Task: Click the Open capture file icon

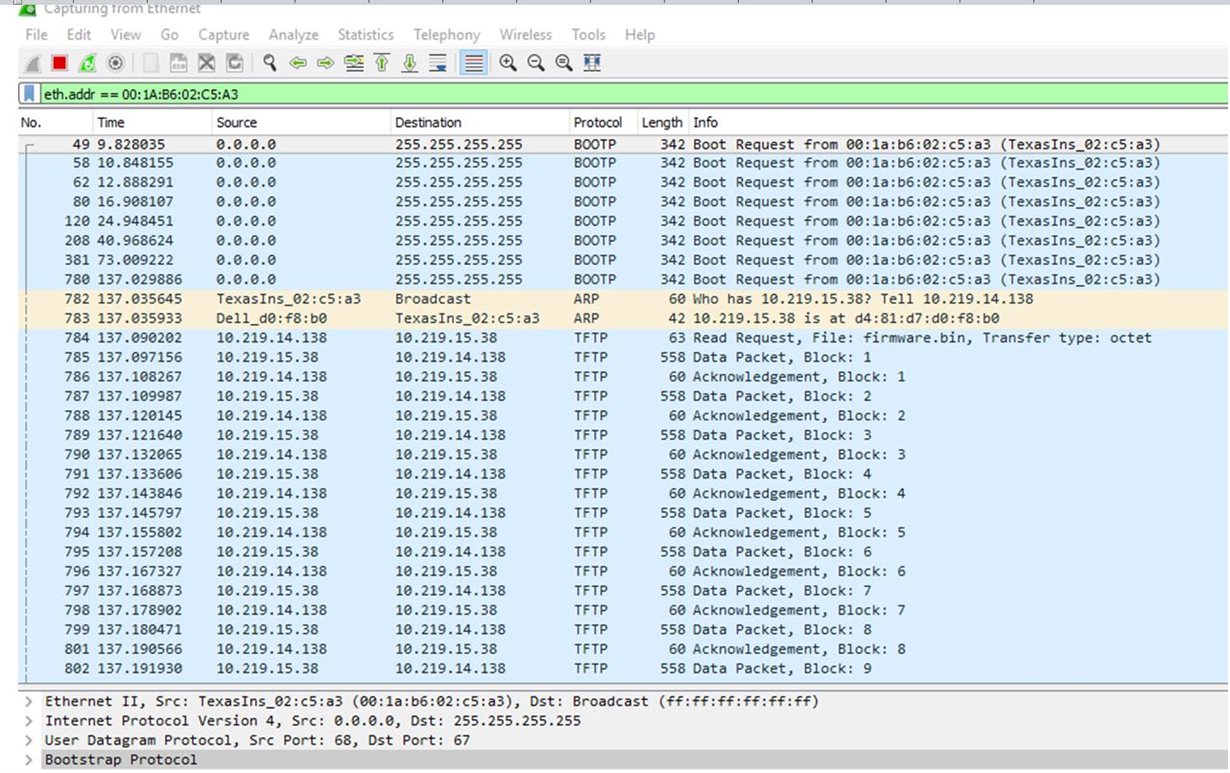Action: point(151,63)
